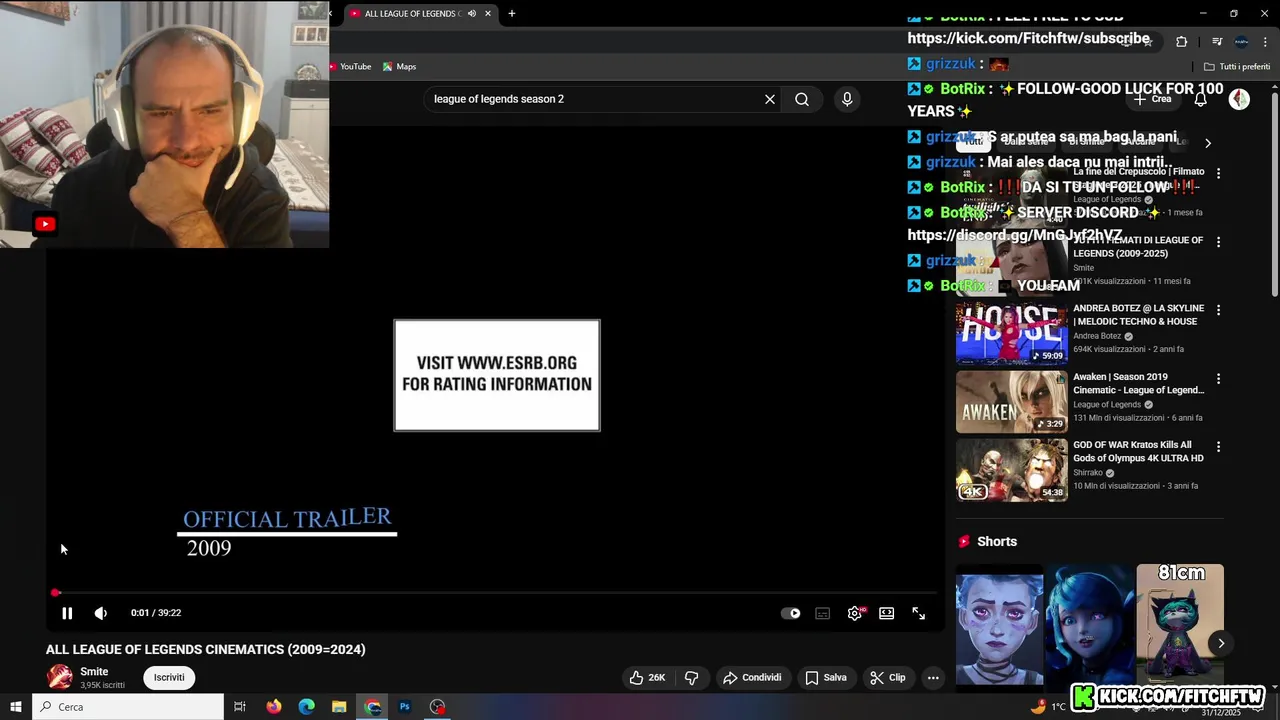
Task: Enter fullscreen mode
Action: tap(919, 613)
